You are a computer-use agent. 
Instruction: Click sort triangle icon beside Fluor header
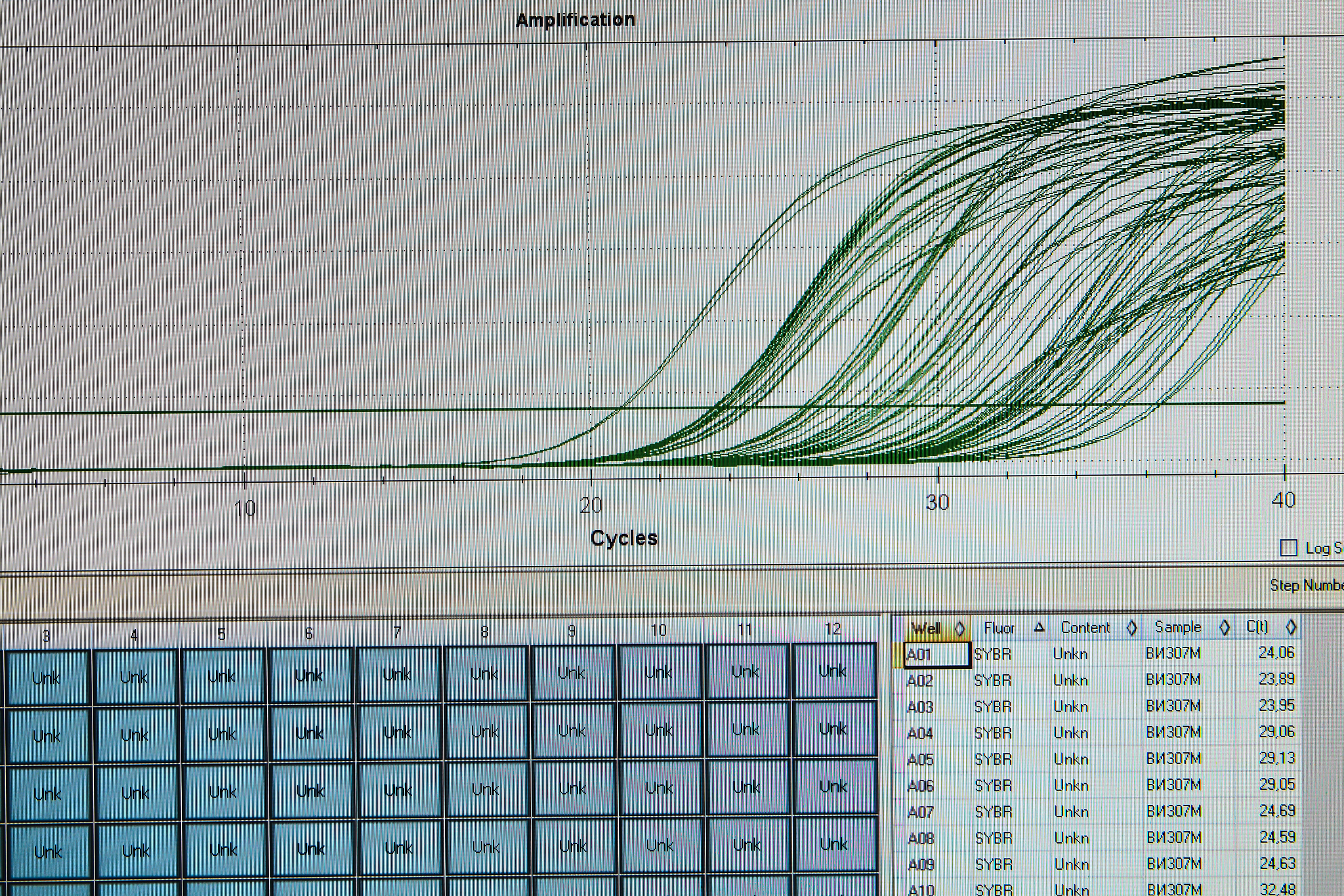(x=1039, y=628)
